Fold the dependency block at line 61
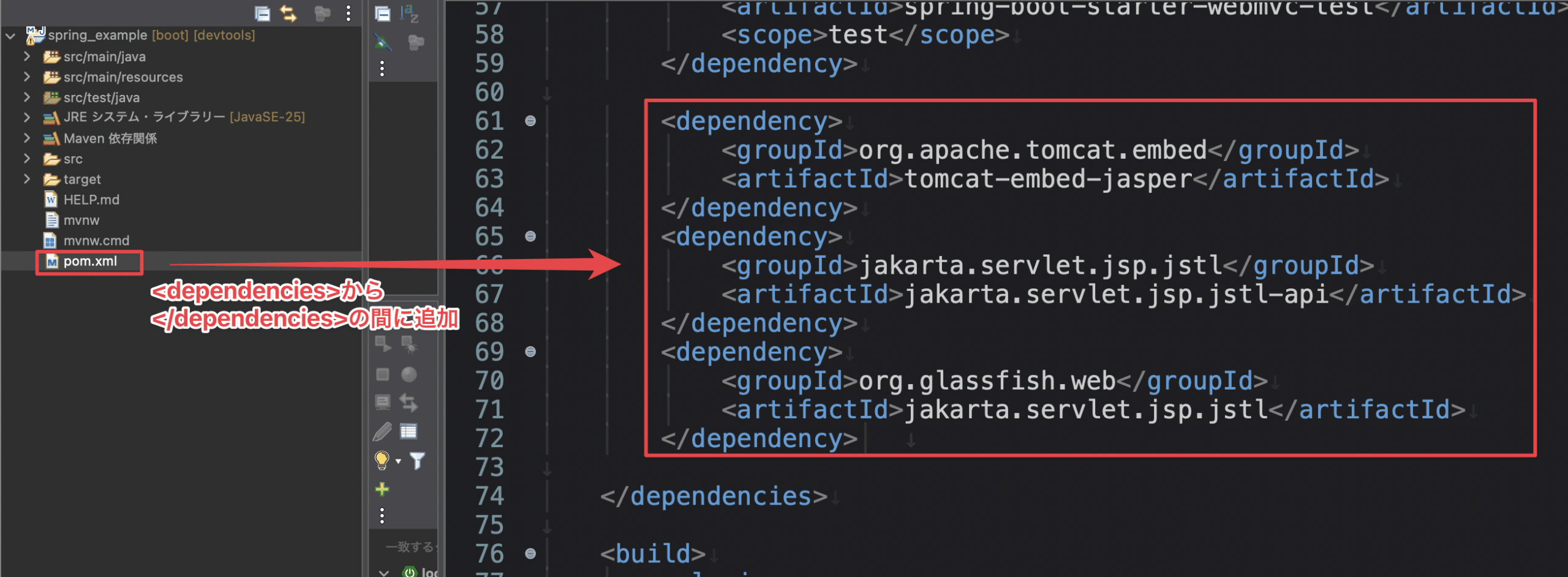The image size is (1568, 577). coord(530,121)
